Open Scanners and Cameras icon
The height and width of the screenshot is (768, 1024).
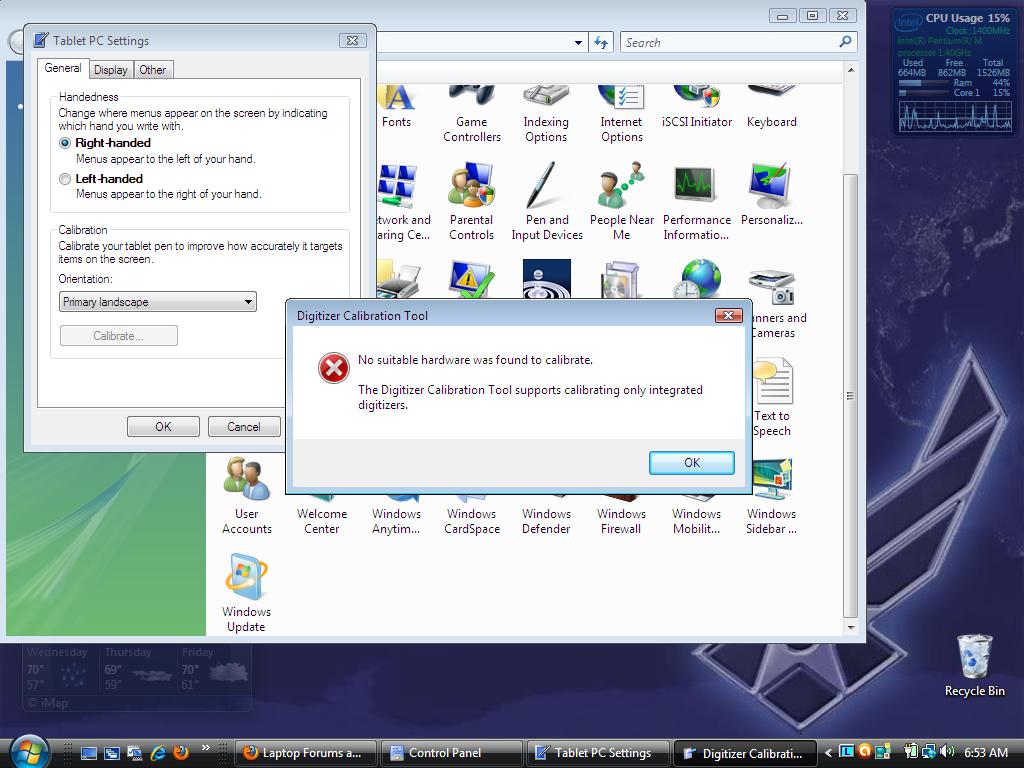pyautogui.click(x=778, y=304)
